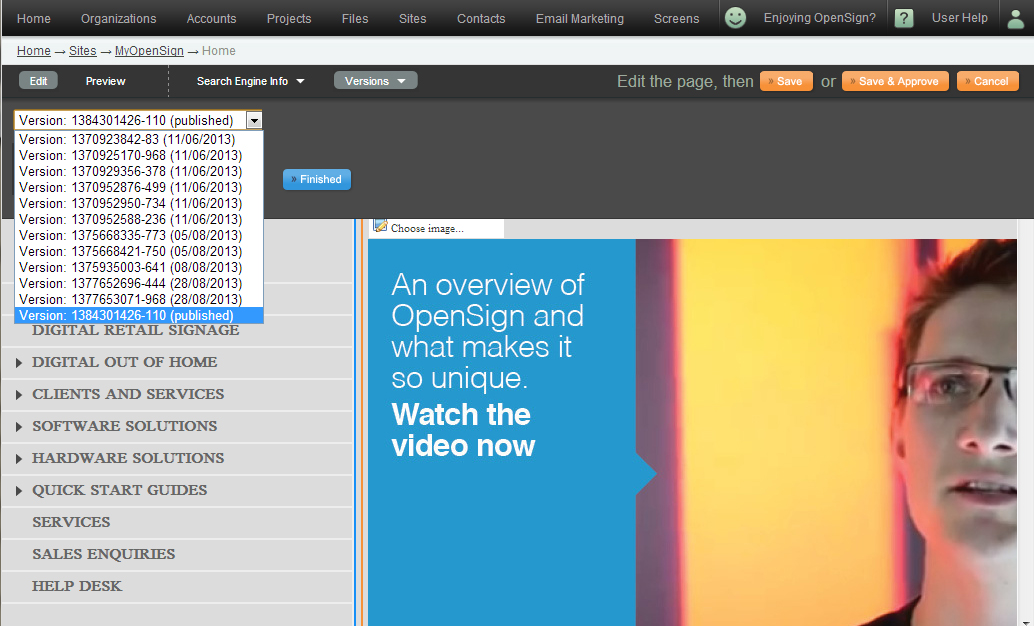Select version 1377652696-444 (28/08/2013)
1034x626 pixels.
(138, 284)
